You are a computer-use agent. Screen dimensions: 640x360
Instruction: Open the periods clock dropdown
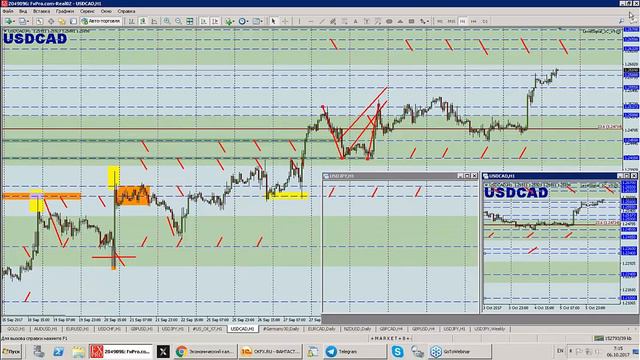244,21
